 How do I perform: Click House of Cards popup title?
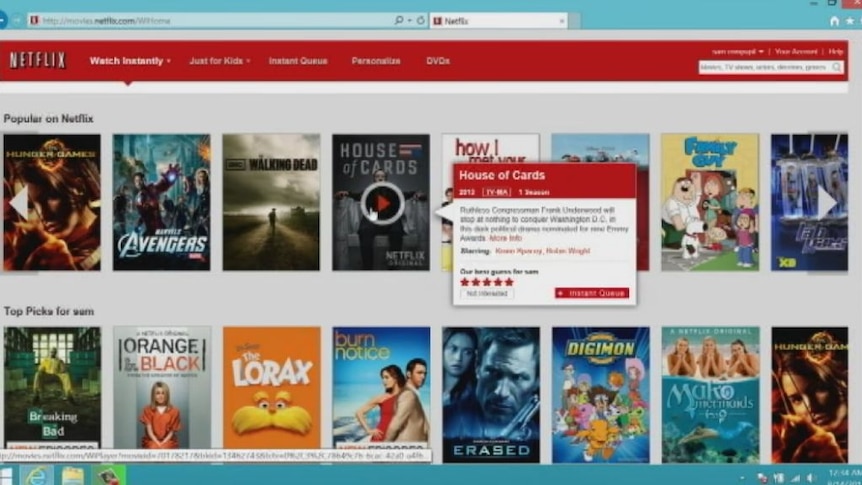(502, 175)
